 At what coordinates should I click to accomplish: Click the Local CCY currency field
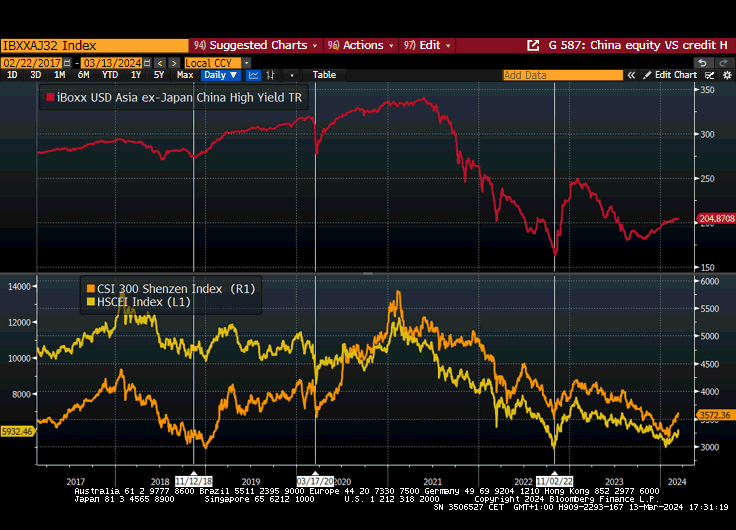(x=213, y=63)
